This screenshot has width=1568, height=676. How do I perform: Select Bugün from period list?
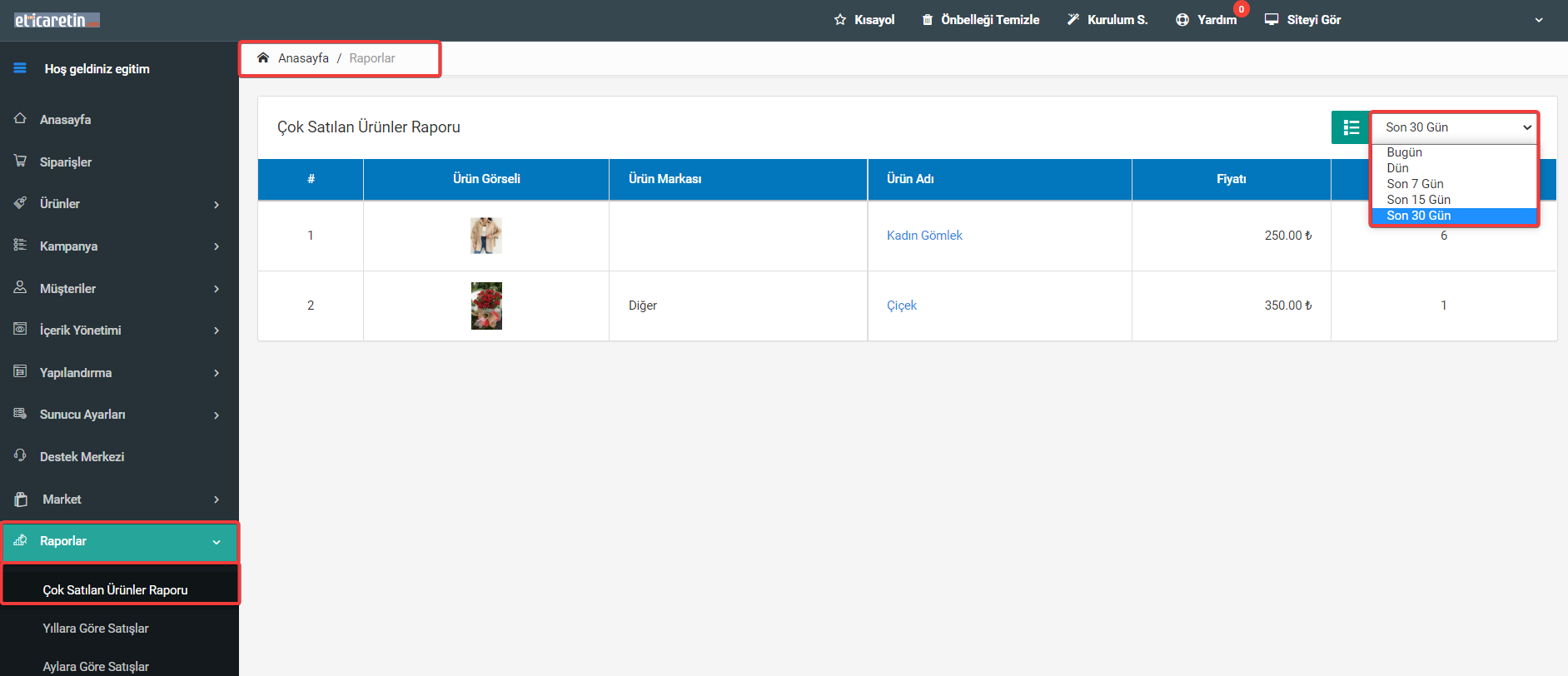pyautogui.click(x=1453, y=152)
